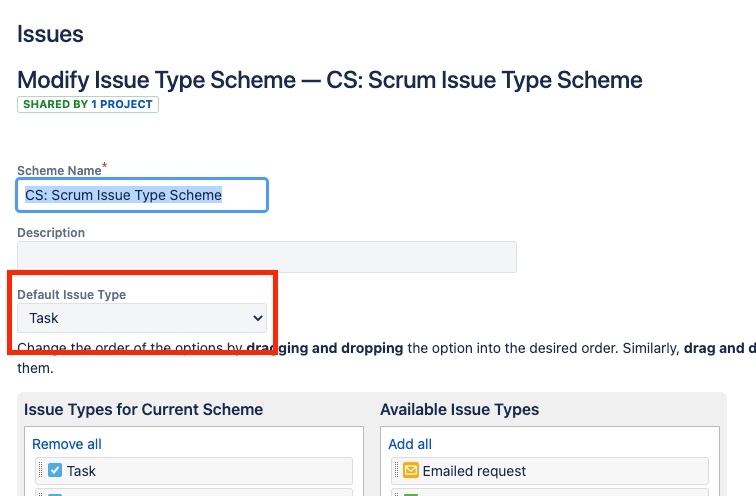Open the Default Issue Type dropdown
The image size is (756, 496).
click(142, 318)
